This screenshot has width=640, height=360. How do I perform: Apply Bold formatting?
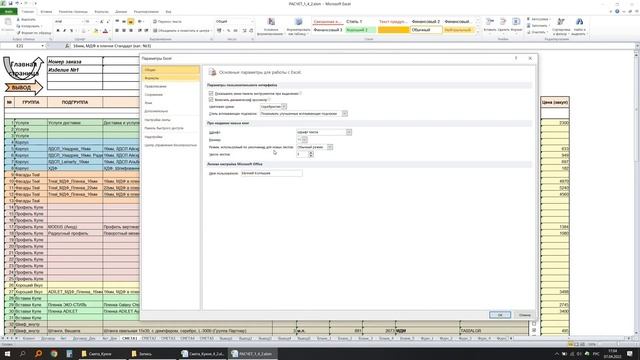[58, 31]
